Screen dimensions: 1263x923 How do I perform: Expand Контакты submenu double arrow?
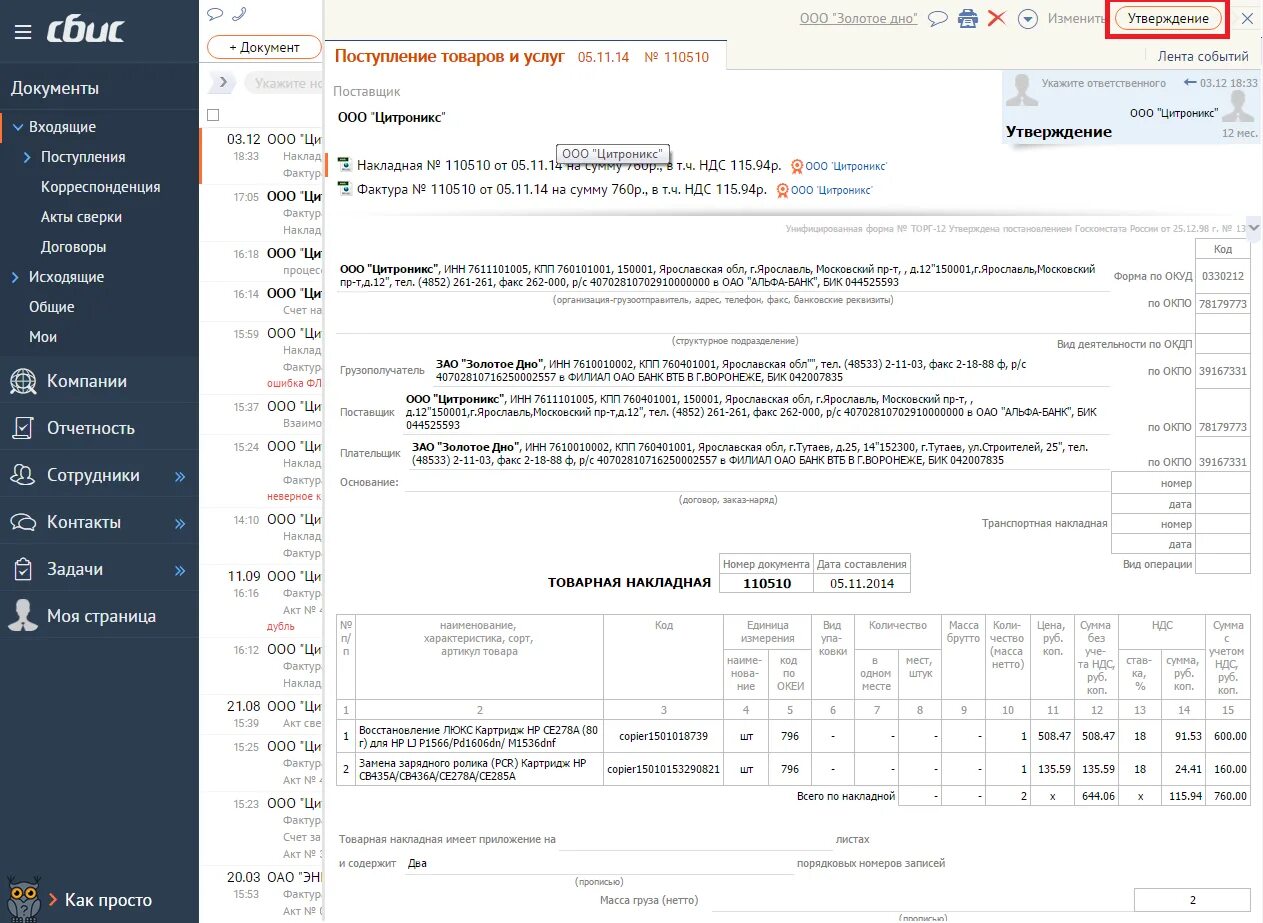180,524
